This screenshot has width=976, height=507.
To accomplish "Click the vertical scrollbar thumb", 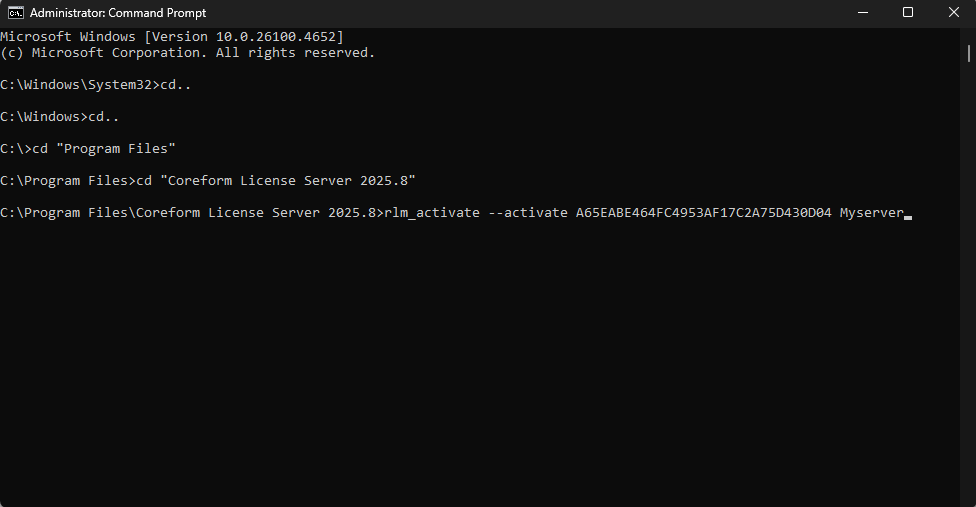I will (969, 53).
